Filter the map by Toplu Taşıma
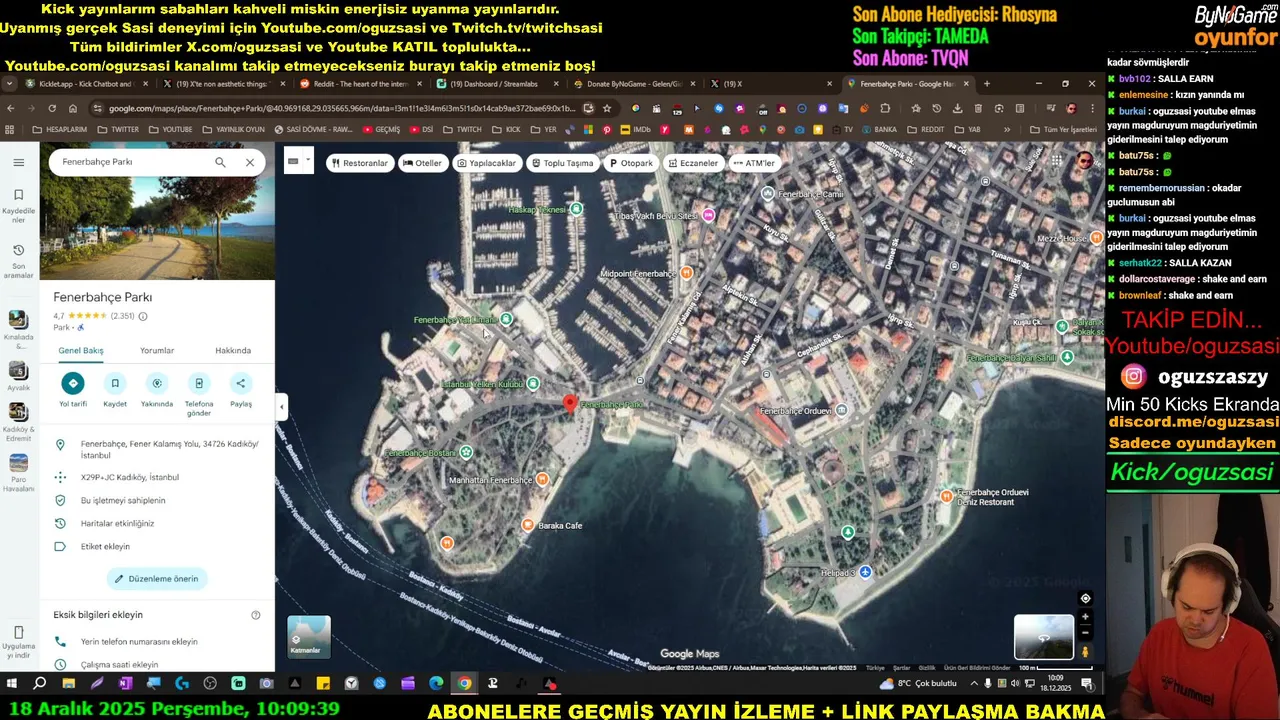This screenshot has height=720, width=1280. [562, 163]
